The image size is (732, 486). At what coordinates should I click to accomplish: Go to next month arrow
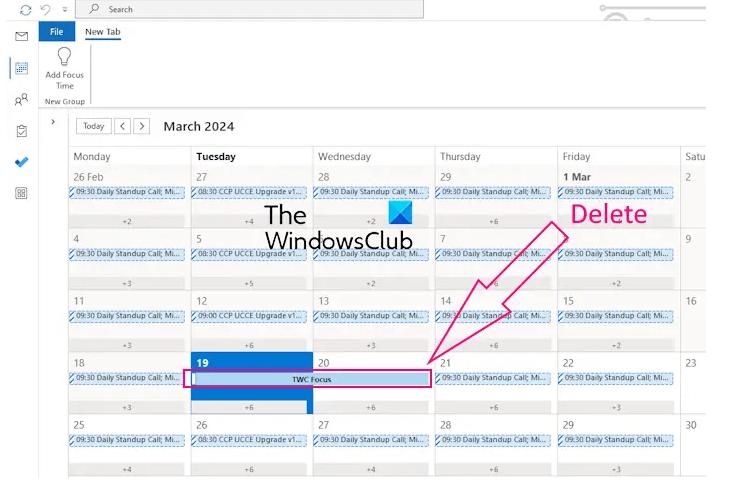pyautogui.click(x=141, y=126)
